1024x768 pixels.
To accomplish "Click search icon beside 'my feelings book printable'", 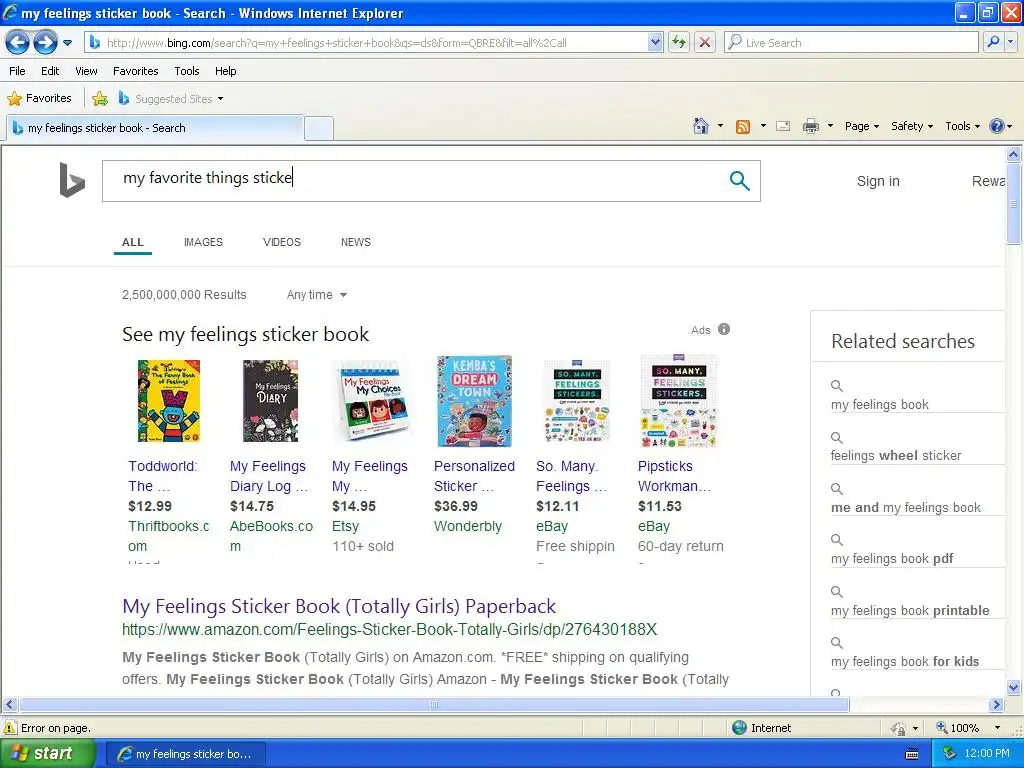I will point(837,592).
